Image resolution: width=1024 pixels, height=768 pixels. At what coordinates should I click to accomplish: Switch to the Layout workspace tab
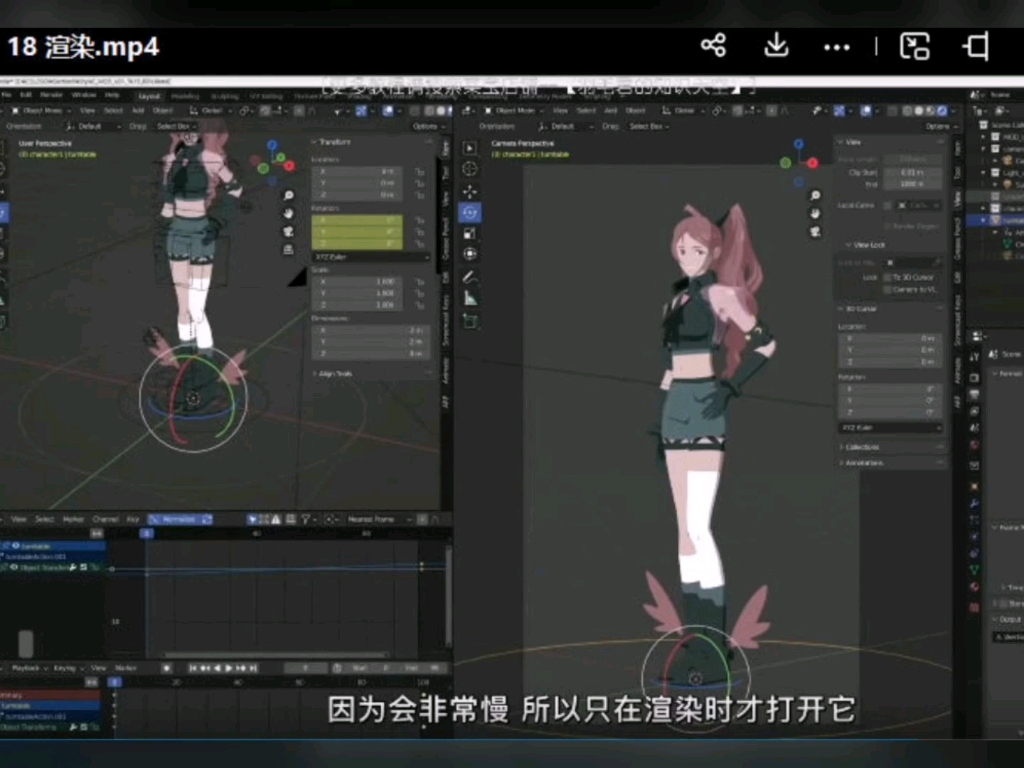[149, 95]
